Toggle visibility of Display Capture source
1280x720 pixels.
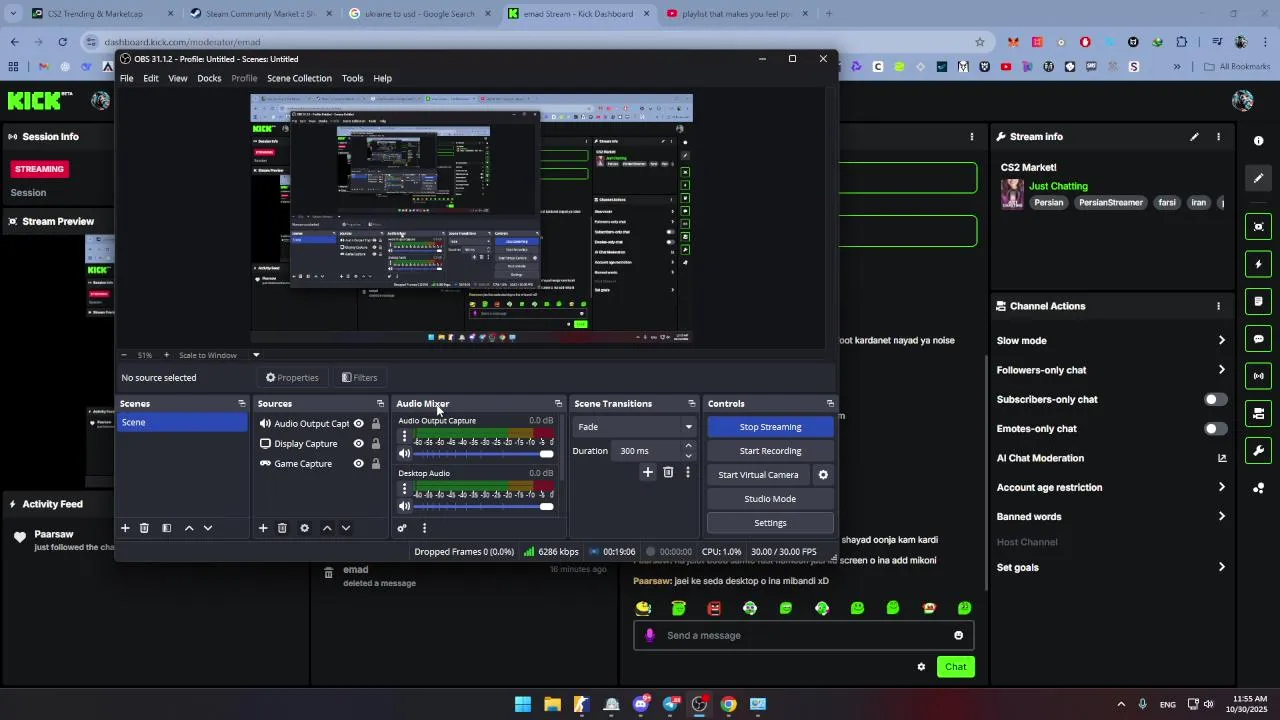point(358,444)
